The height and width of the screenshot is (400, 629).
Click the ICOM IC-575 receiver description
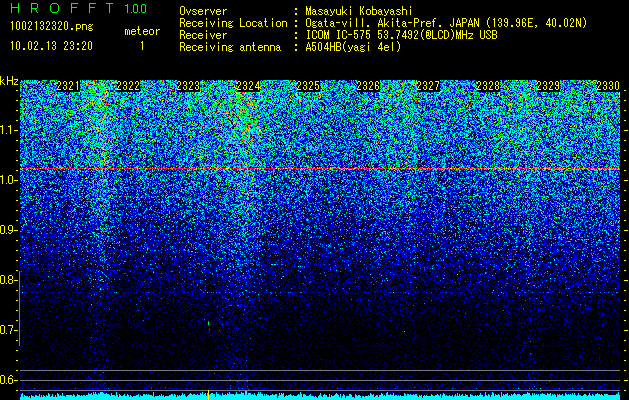click(401, 35)
